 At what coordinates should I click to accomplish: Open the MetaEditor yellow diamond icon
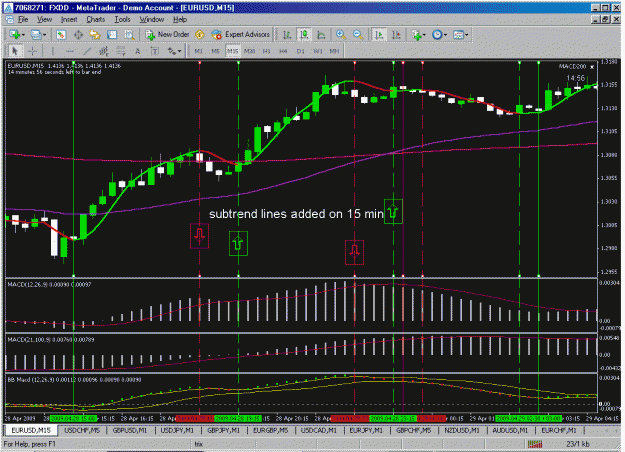coord(200,35)
